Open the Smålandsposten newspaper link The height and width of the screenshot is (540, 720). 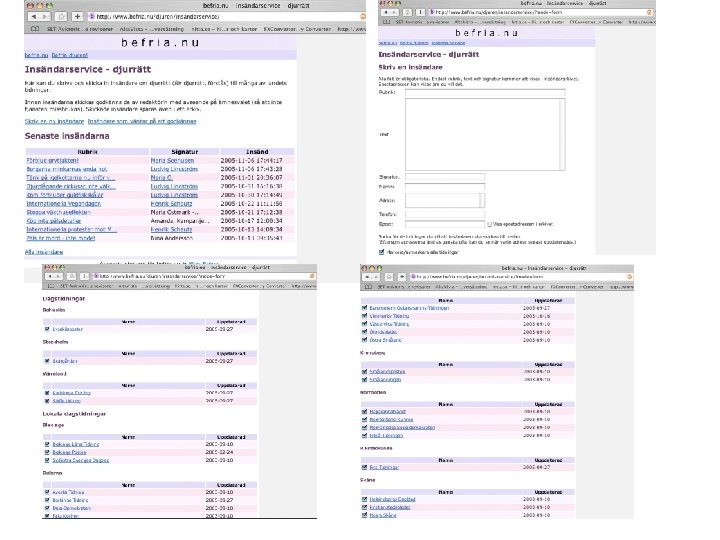[x=387, y=371]
